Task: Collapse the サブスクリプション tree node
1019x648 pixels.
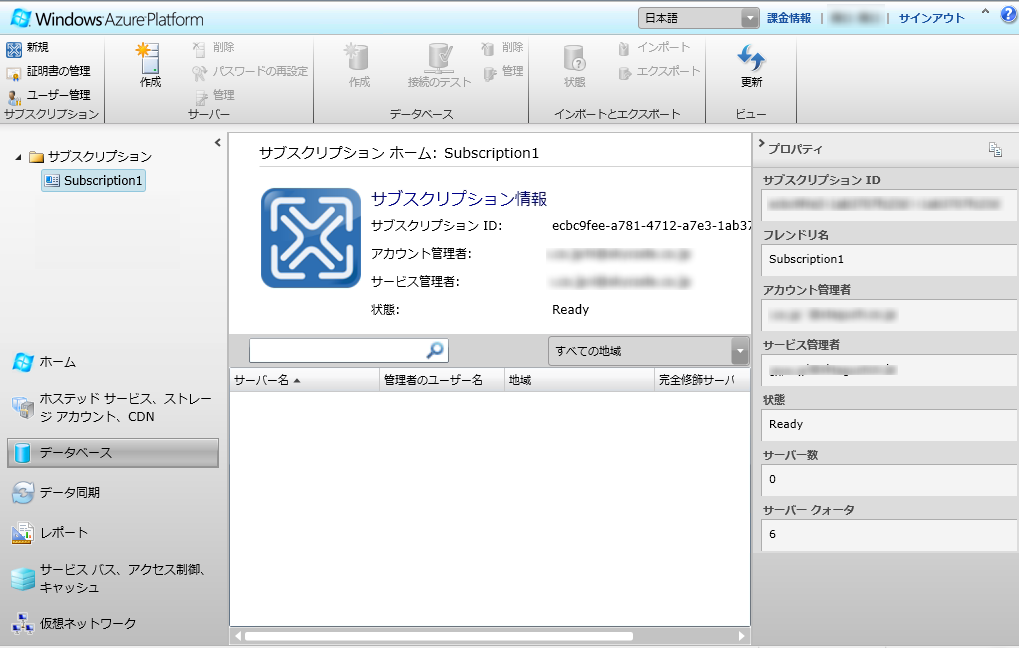Action: coord(18,157)
